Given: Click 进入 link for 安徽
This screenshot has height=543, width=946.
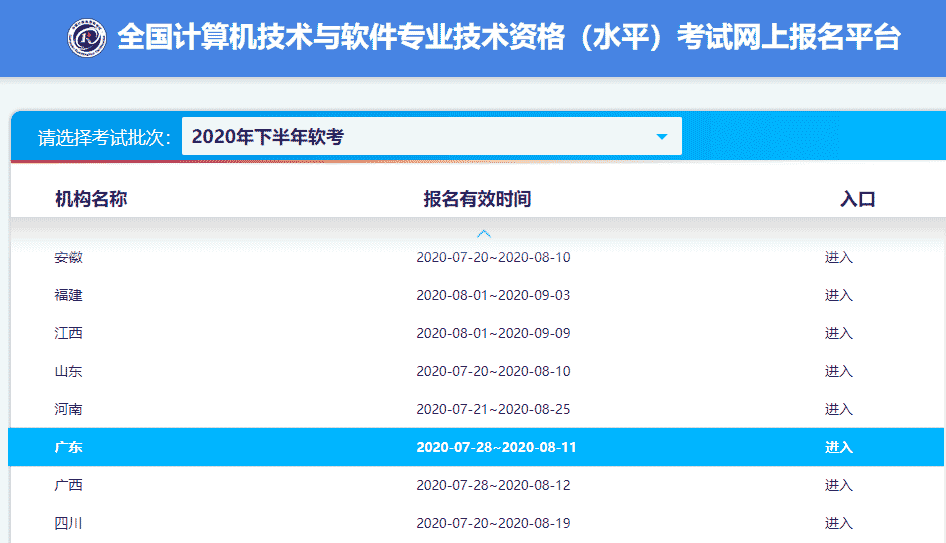Looking at the screenshot, I should (838, 257).
